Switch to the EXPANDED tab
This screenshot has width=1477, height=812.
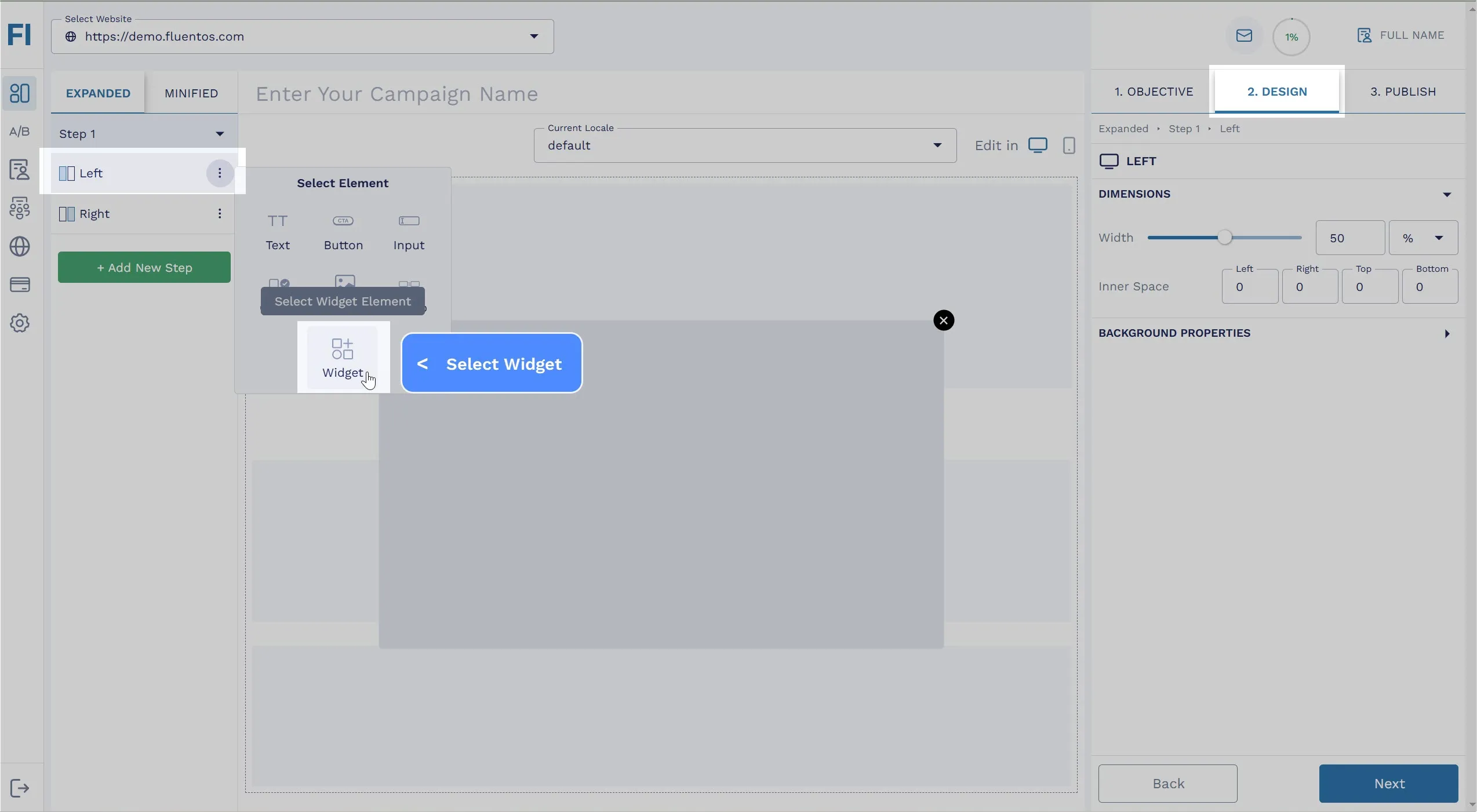point(98,93)
